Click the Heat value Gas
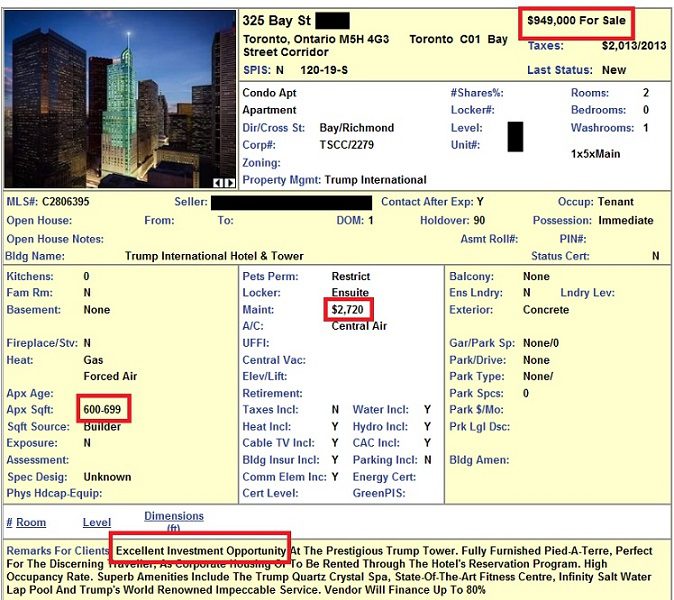Screen dimensions: 674x600 93,360
